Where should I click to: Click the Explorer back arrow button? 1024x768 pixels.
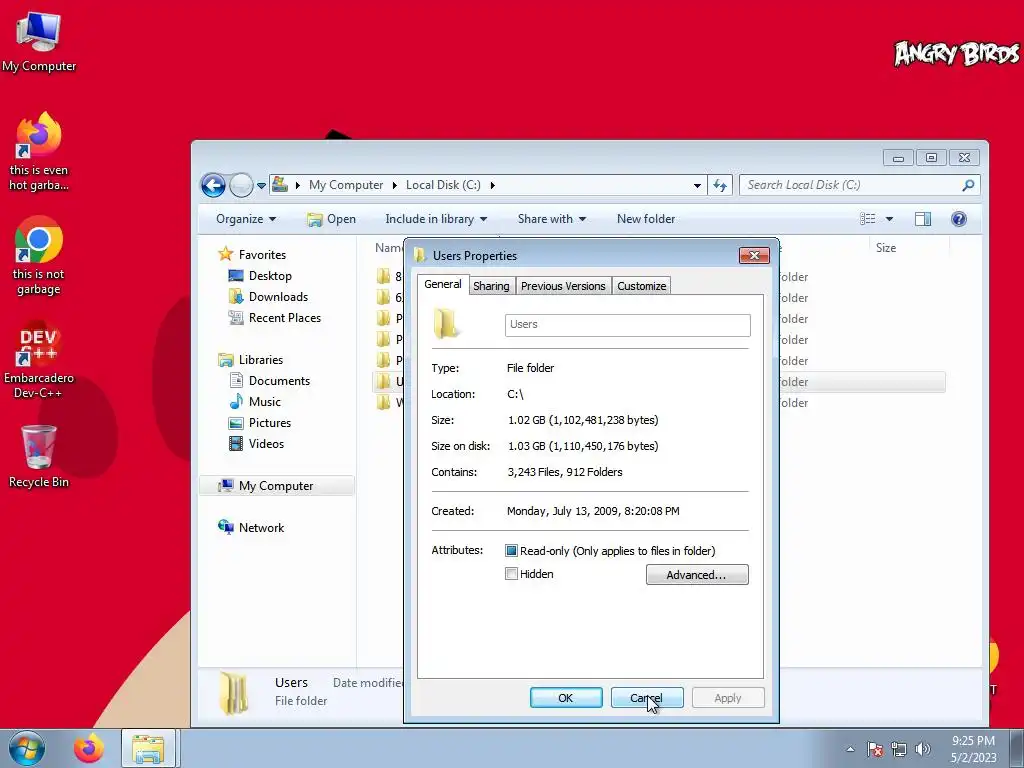pos(213,185)
